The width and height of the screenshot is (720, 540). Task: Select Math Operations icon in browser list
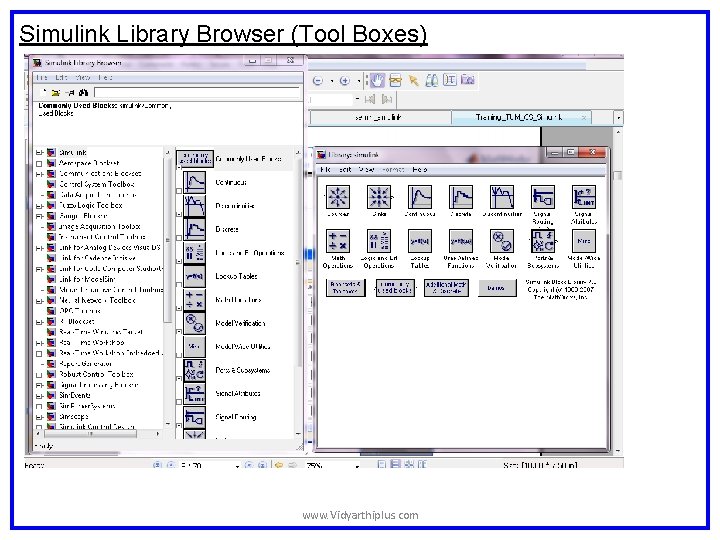point(194,299)
